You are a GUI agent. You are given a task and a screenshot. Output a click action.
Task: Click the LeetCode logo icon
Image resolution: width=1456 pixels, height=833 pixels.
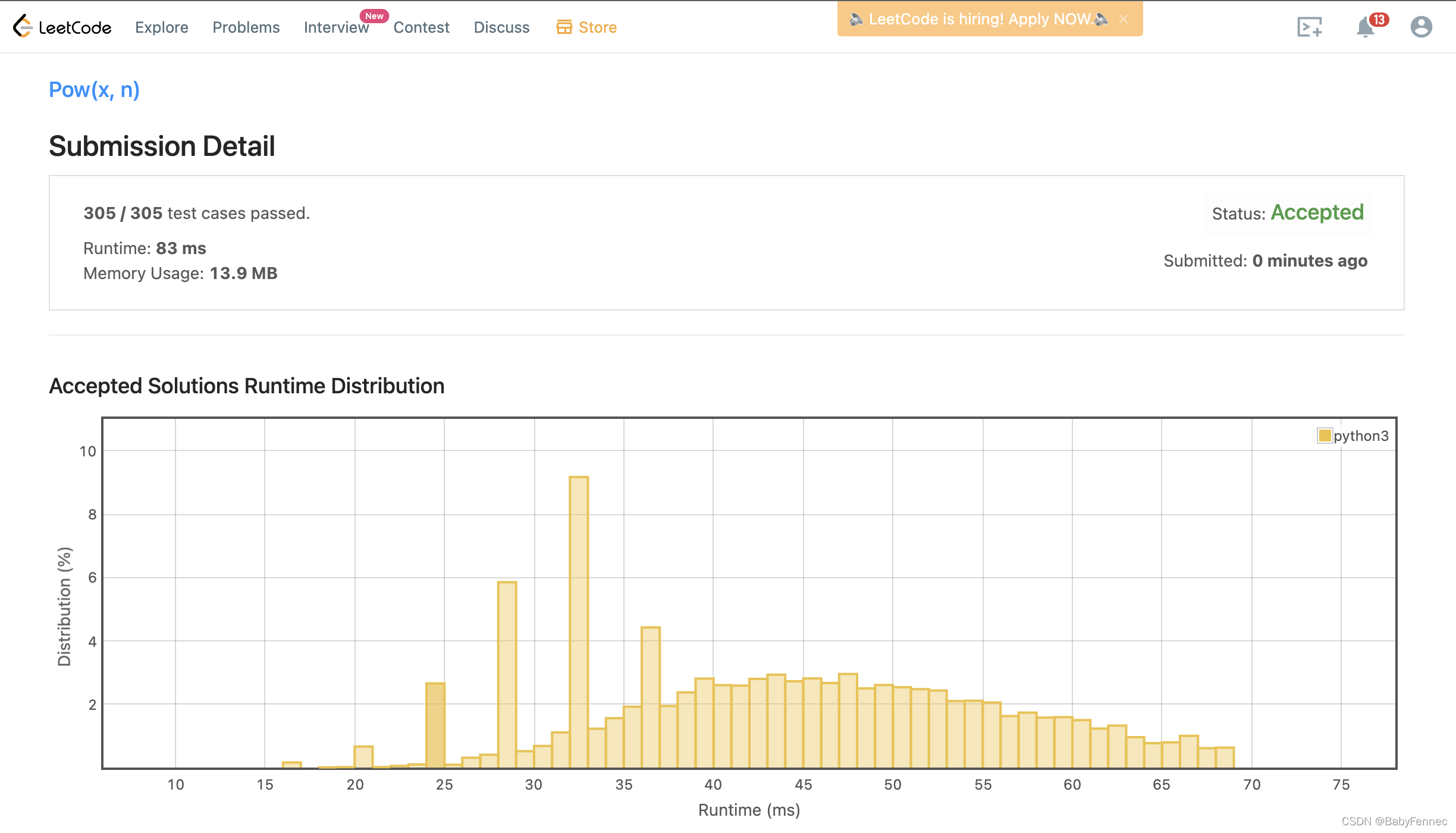tap(23, 26)
